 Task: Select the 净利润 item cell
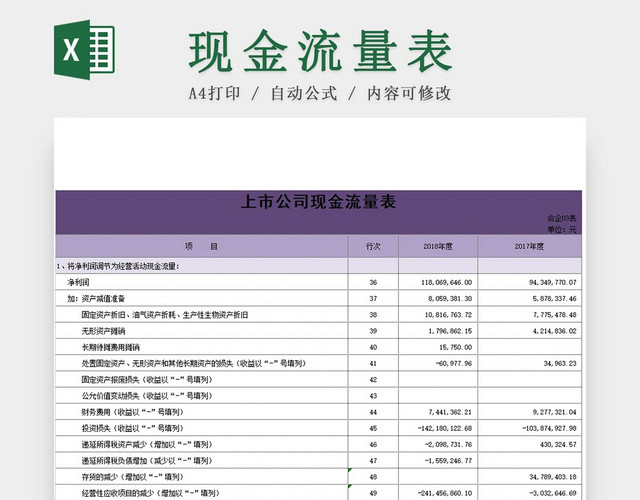[202, 282]
